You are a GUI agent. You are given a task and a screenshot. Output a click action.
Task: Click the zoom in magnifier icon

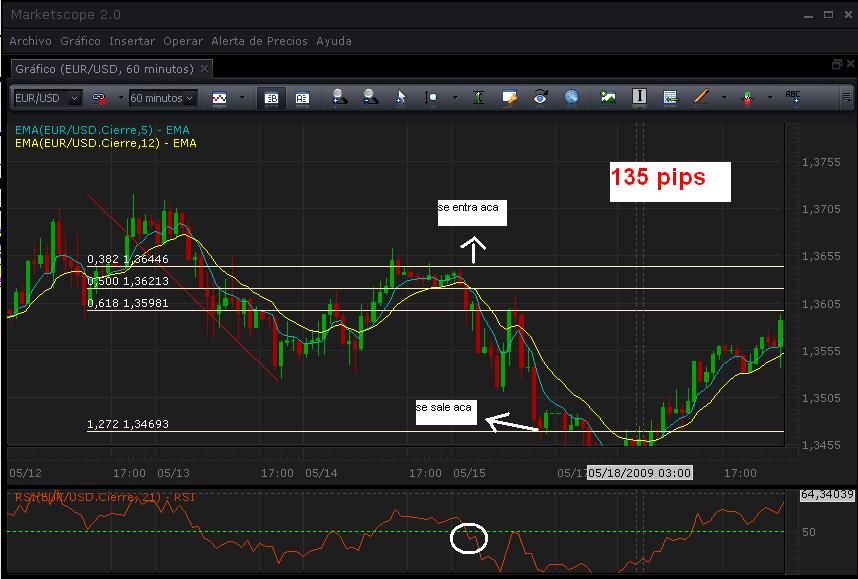[339, 98]
